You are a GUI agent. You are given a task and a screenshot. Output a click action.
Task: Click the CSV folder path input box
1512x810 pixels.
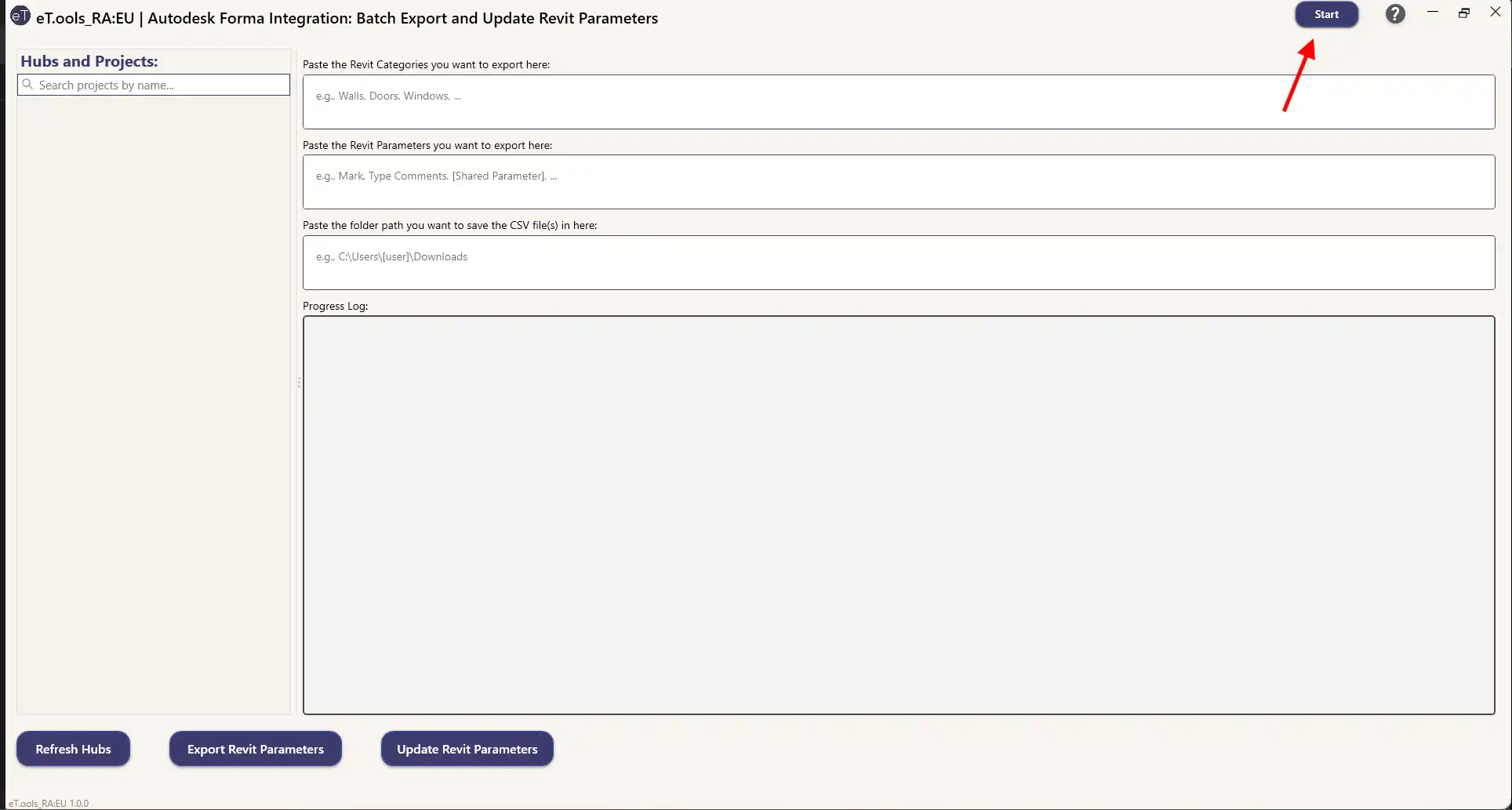pyautogui.click(x=899, y=263)
